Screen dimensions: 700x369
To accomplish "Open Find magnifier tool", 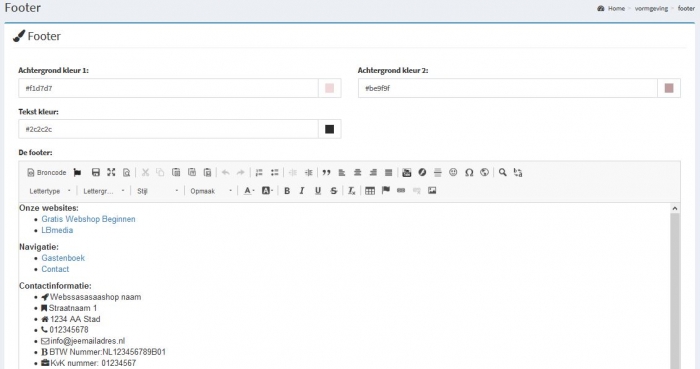I will [503, 172].
